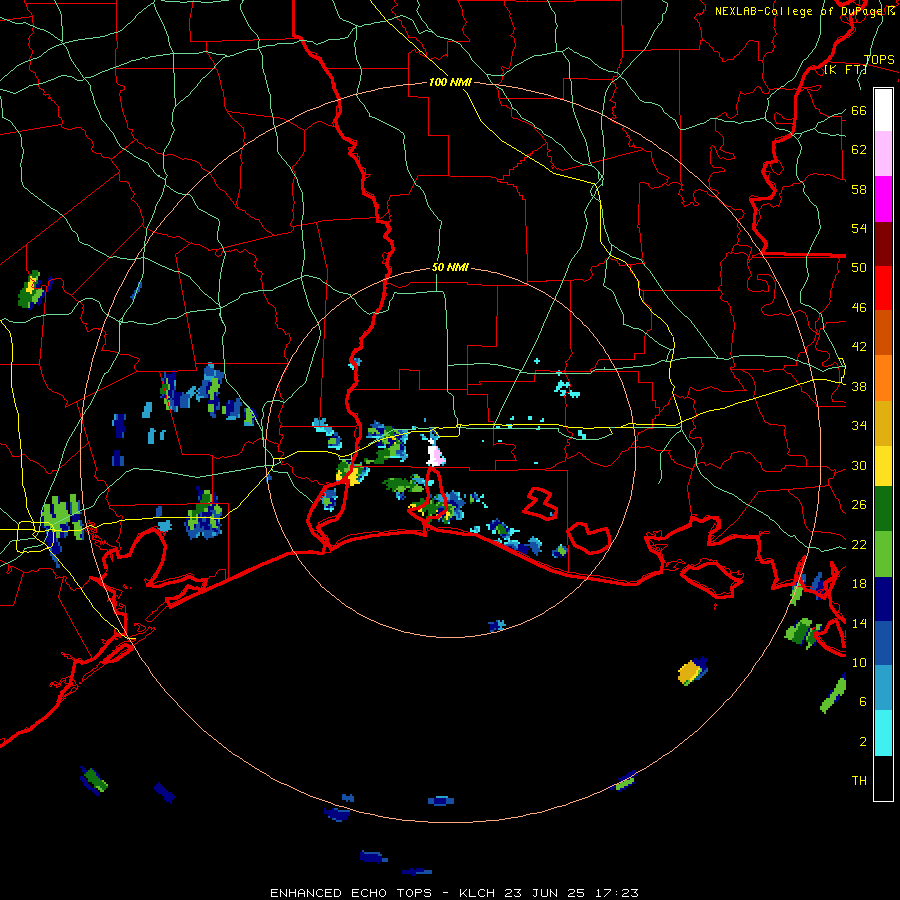This screenshot has height=900, width=900.
Task: Click the 42 legend value
Action: (x=859, y=347)
